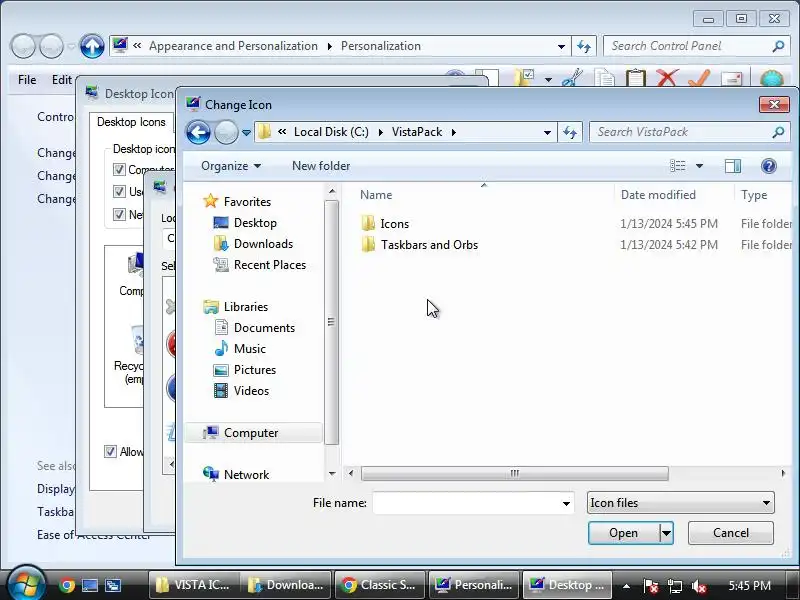This screenshot has width=800, height=600.
Task: Open Recent Places in navigation pane
Action: (x=260, y=265)
